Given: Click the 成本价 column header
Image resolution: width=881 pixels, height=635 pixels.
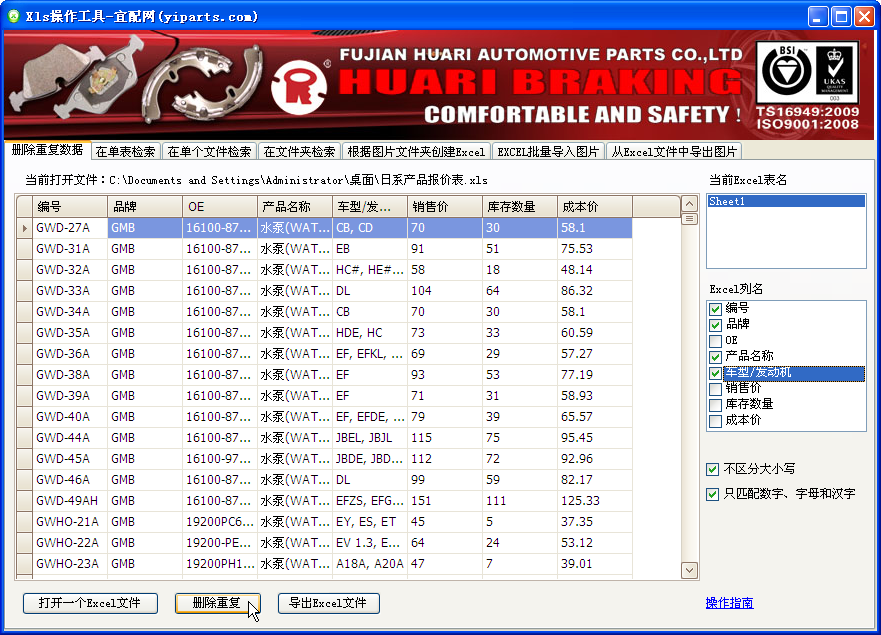Looking at the screenshot, I should 594,207.
